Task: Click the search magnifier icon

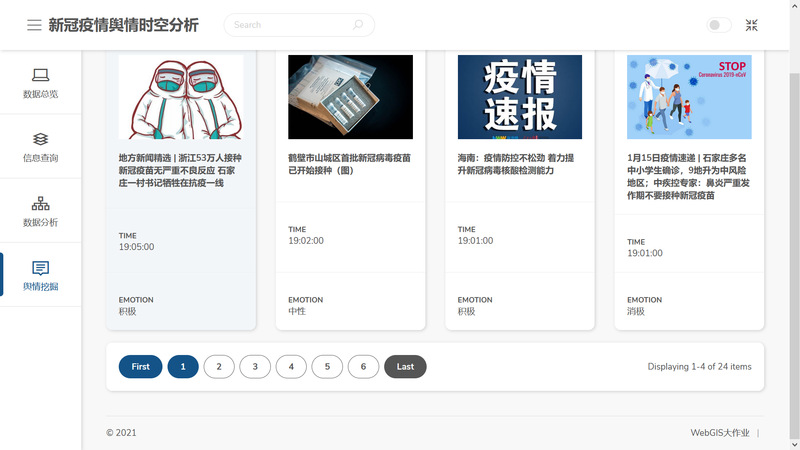Action: [358, 25]
